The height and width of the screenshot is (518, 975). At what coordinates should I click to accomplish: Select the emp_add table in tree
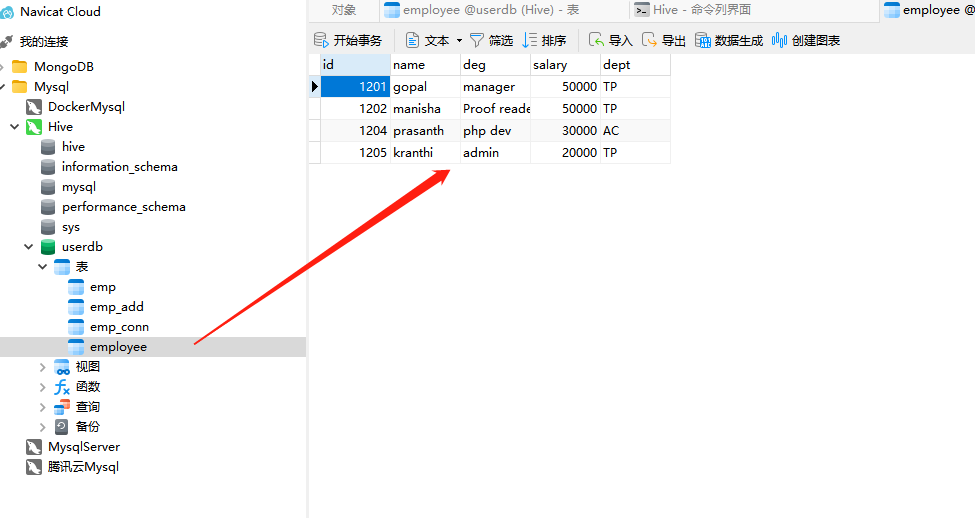(x=116, y=307)
